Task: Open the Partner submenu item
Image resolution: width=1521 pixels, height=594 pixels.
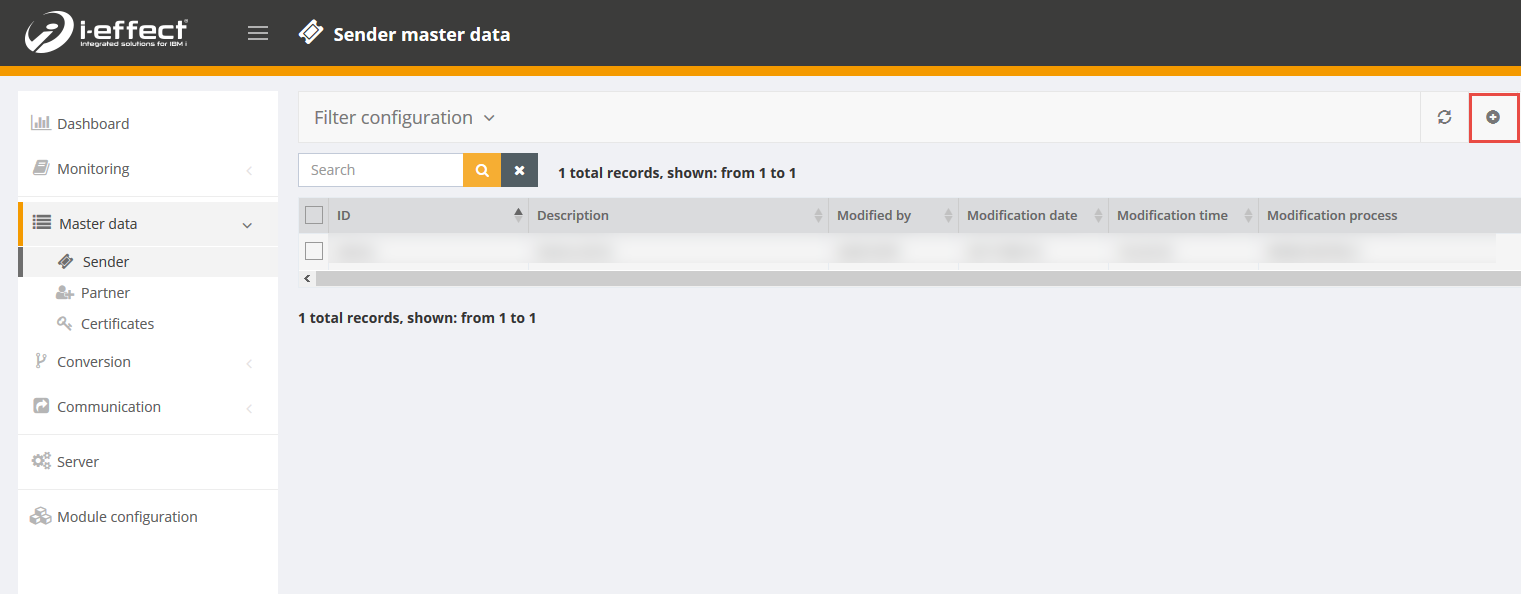Action: tap(105, 293)
